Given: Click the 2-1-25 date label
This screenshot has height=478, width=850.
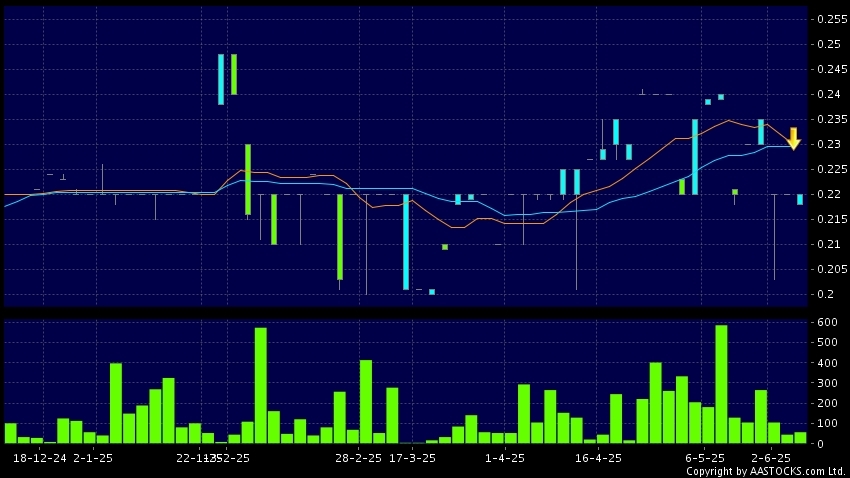Looking at the screenshot, I should point(93,458).
